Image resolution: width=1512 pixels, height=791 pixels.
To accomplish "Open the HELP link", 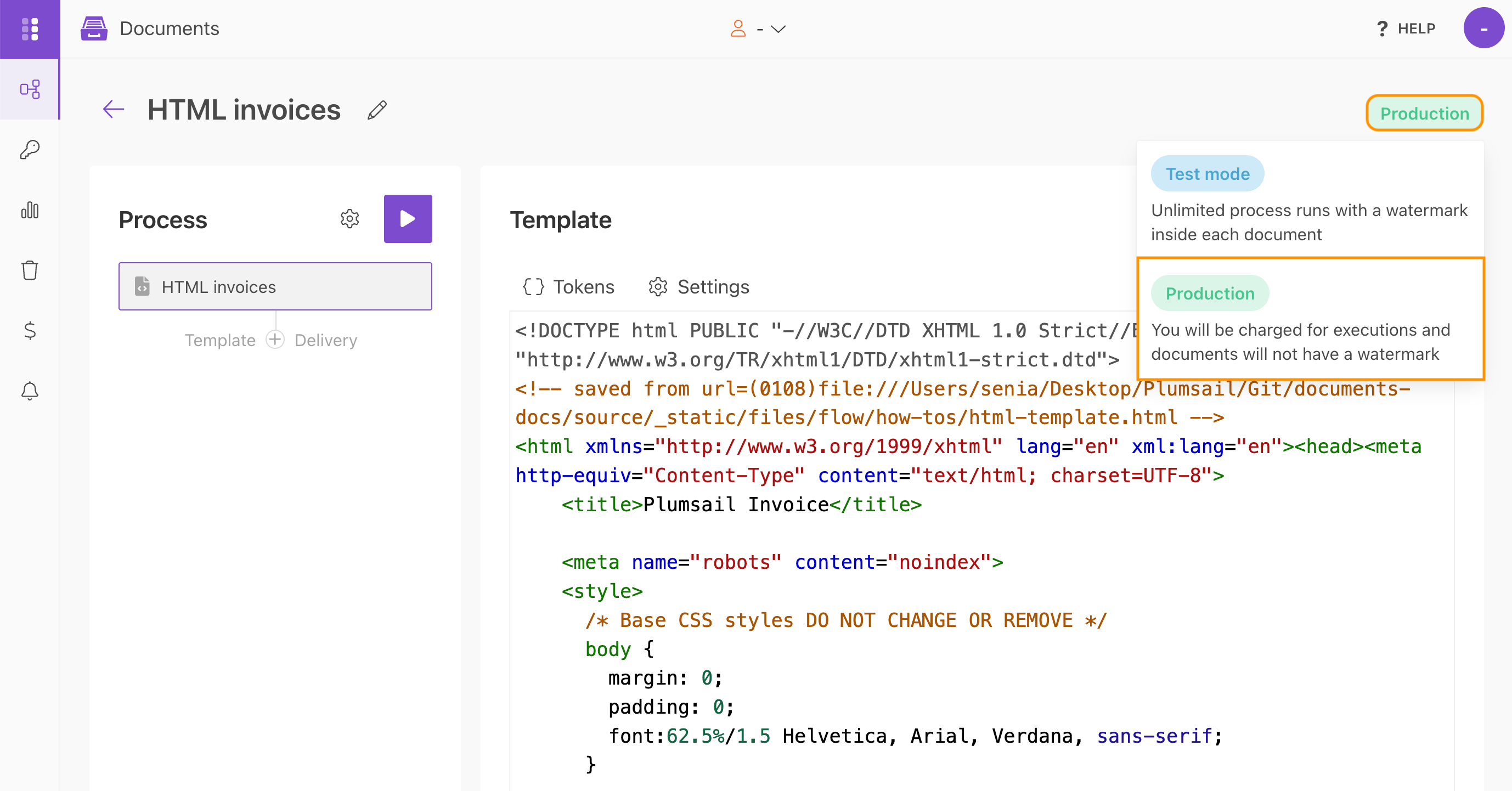I will (1406, 29).
